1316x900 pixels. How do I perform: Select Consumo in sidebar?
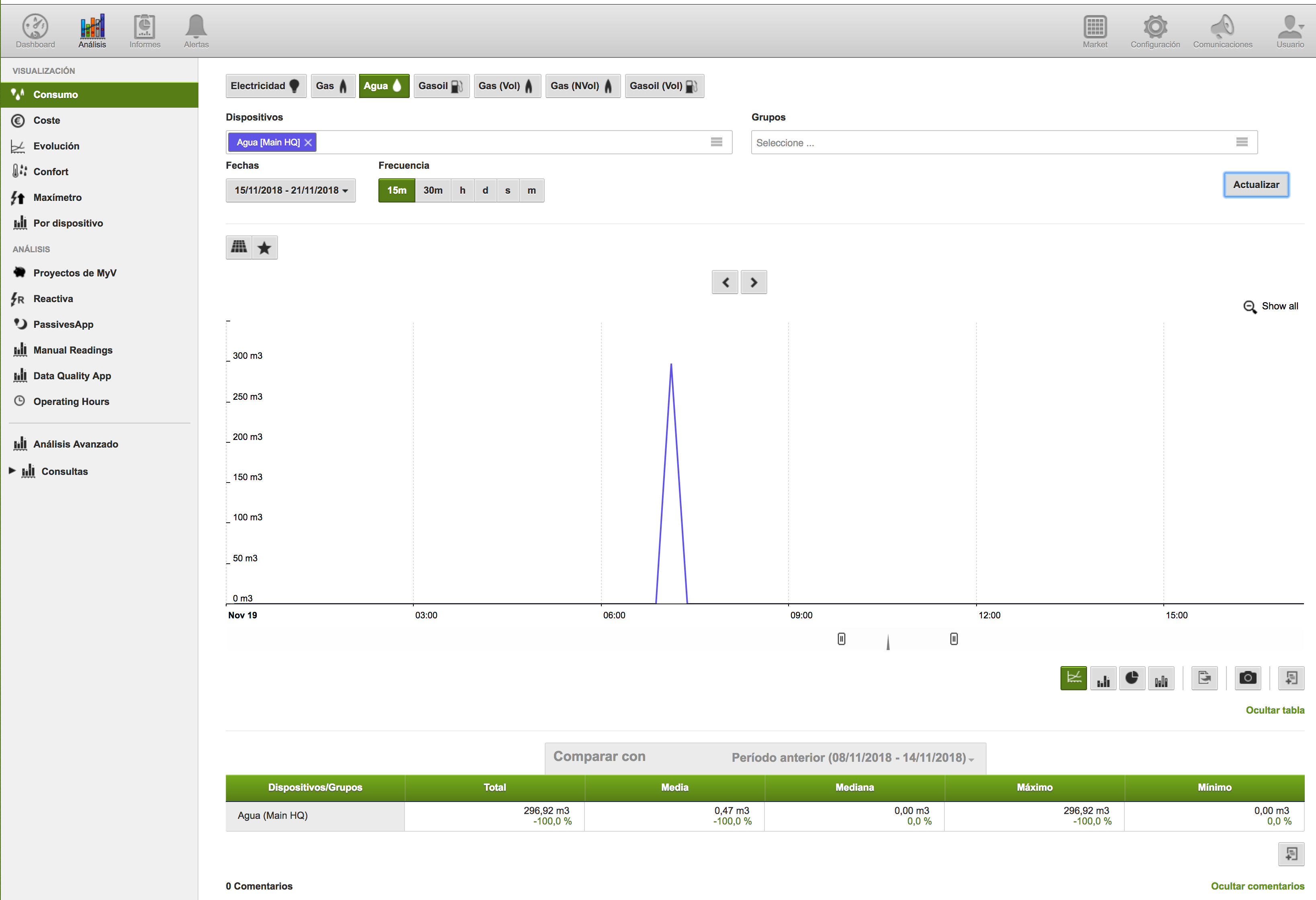click(99, 94)
